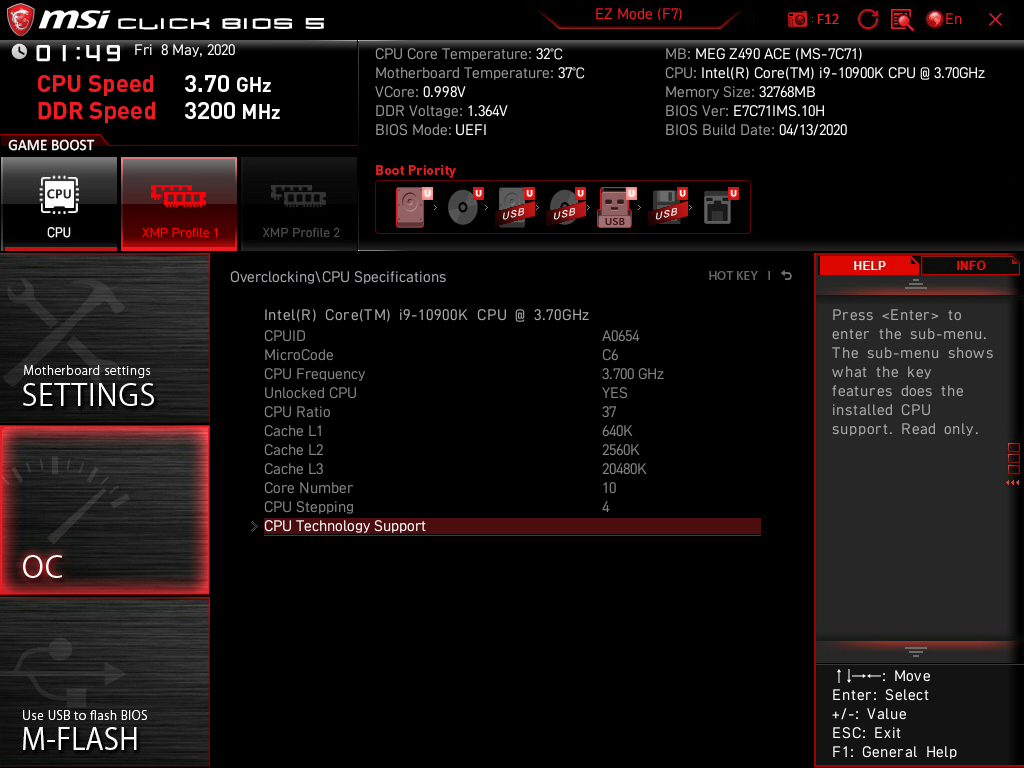The width and height of the screenshot is (1024, 768).
Task: Select the CPUID row
Action: pyautogui.click(x=512, y=336)
